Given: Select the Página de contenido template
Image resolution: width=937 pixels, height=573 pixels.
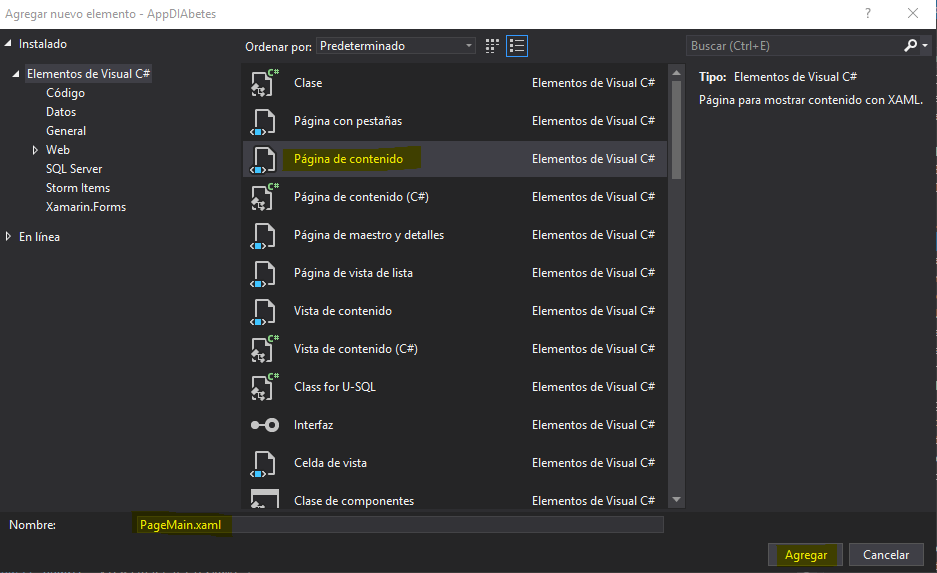Looking at the screenshot, I should (348, 159).
